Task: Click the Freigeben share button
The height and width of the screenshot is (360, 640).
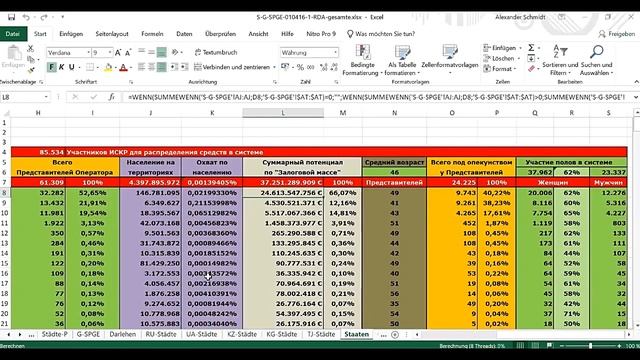Action: [x=616, y=34]
